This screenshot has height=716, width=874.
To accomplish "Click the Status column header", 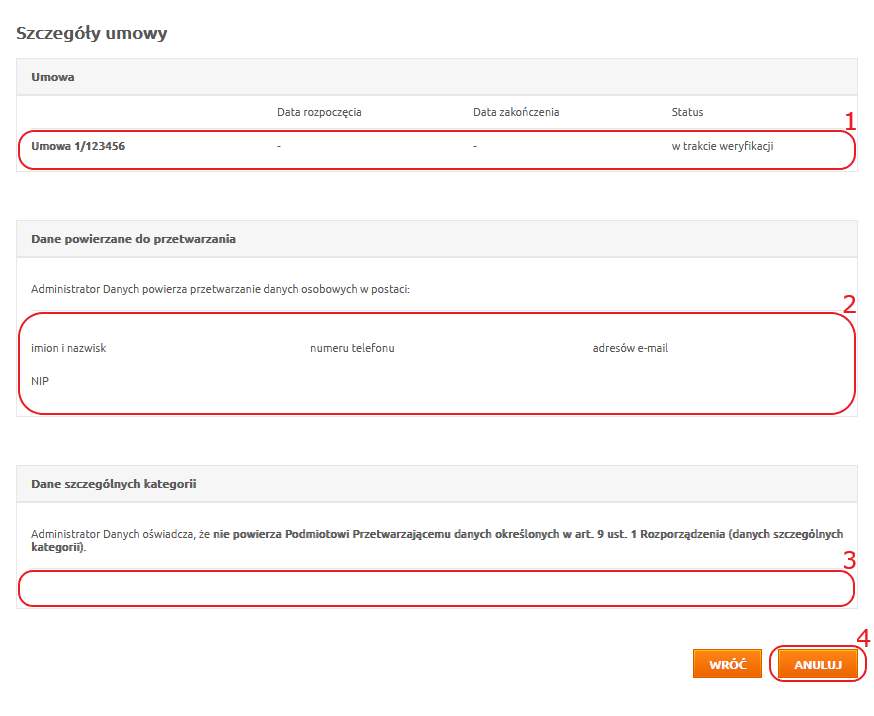I will 687,112.
